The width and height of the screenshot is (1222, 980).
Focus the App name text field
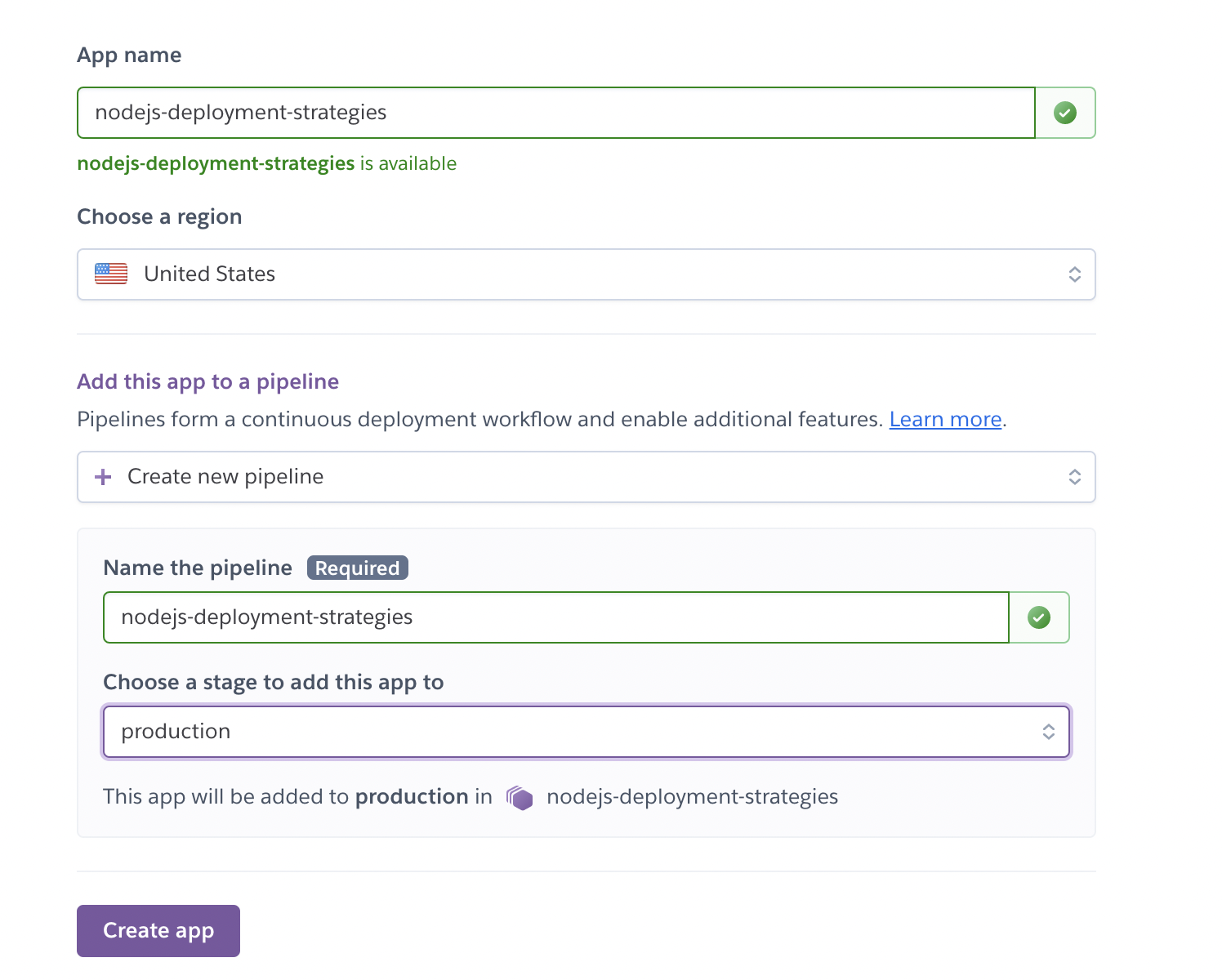click(555, 113)
